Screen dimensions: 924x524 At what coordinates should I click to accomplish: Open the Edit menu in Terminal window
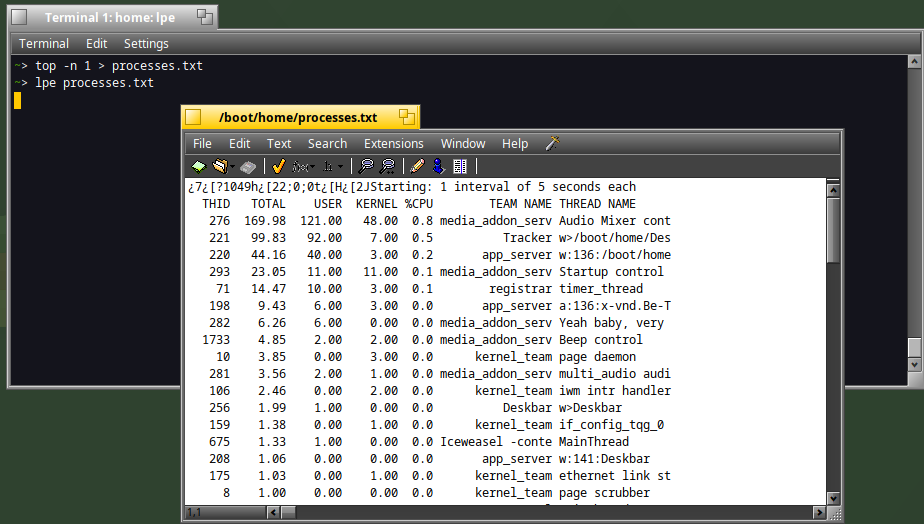click(x=97, y=44)
